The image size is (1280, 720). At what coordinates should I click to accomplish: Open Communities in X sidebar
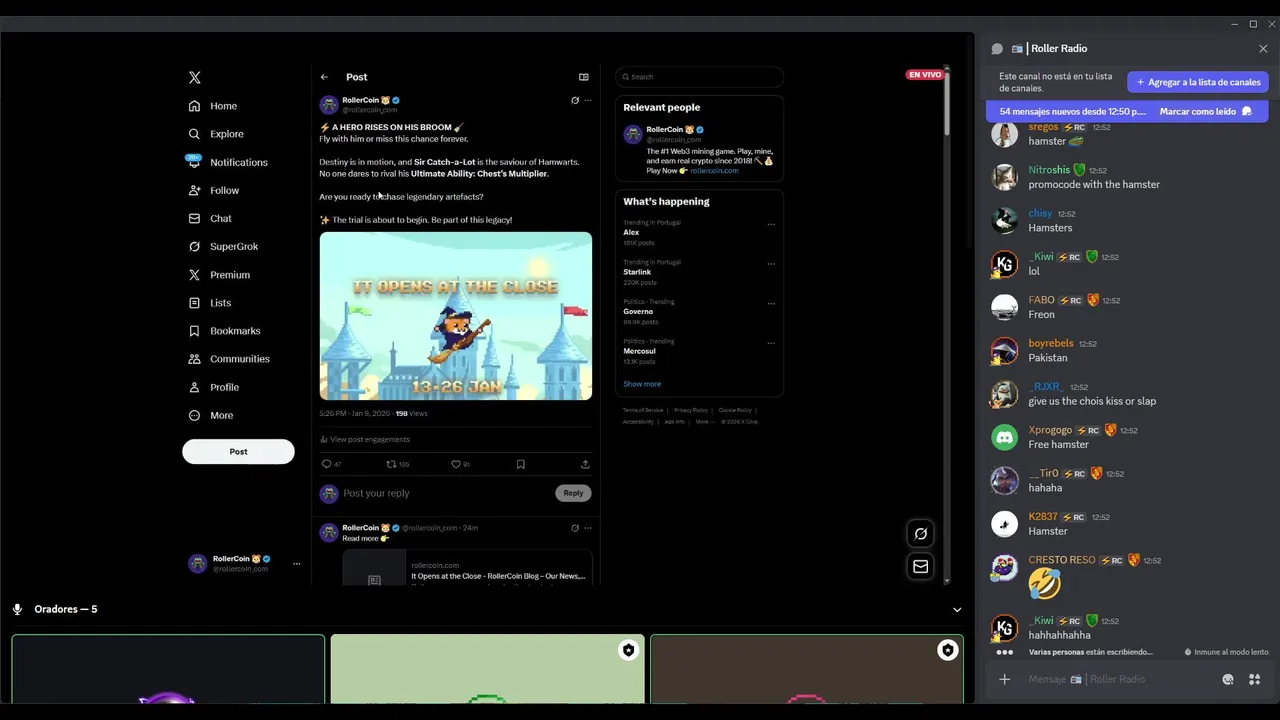pos(229,359)
